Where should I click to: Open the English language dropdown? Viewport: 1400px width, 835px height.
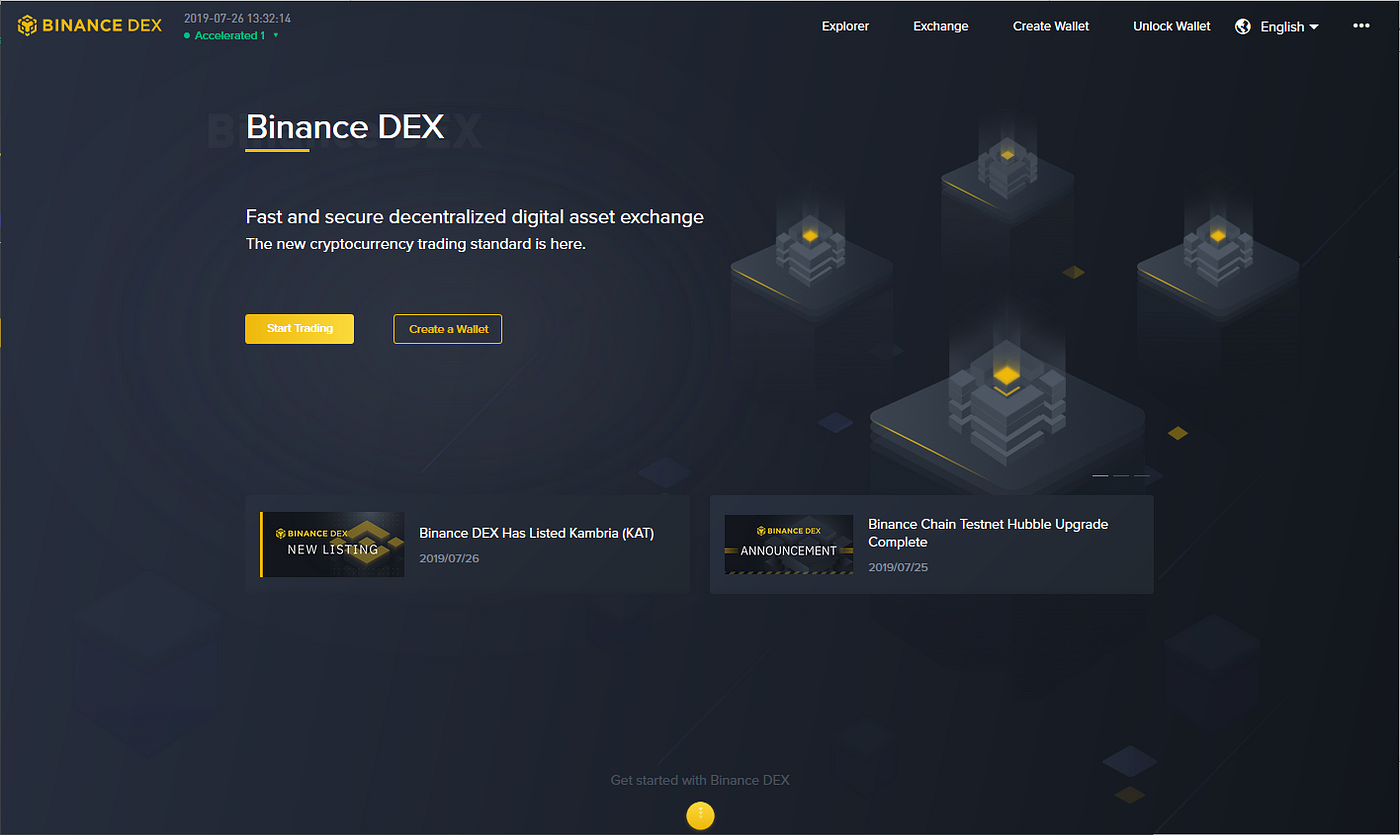1290,27
